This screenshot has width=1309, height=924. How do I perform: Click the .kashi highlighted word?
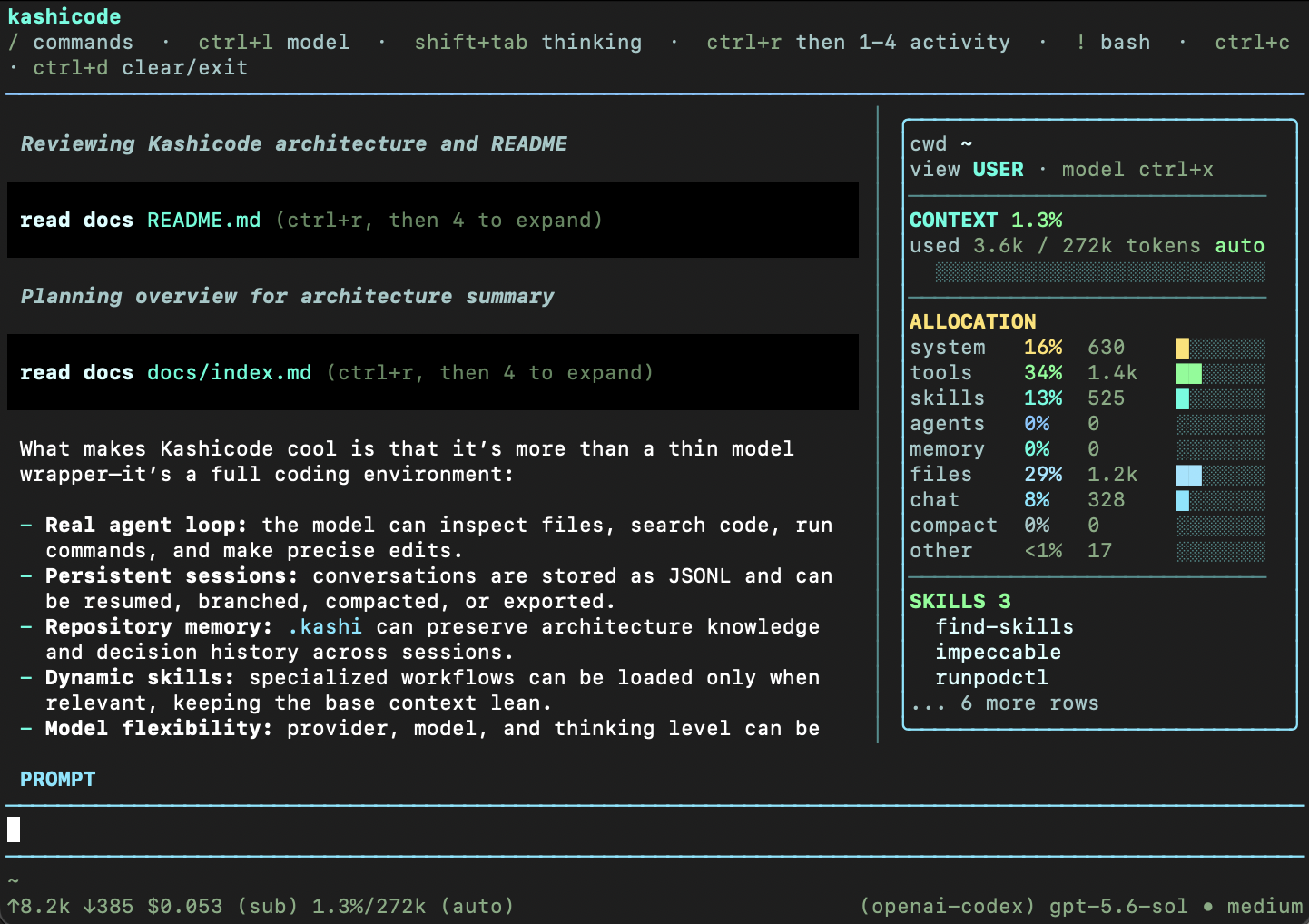click(x=324, y=626)
